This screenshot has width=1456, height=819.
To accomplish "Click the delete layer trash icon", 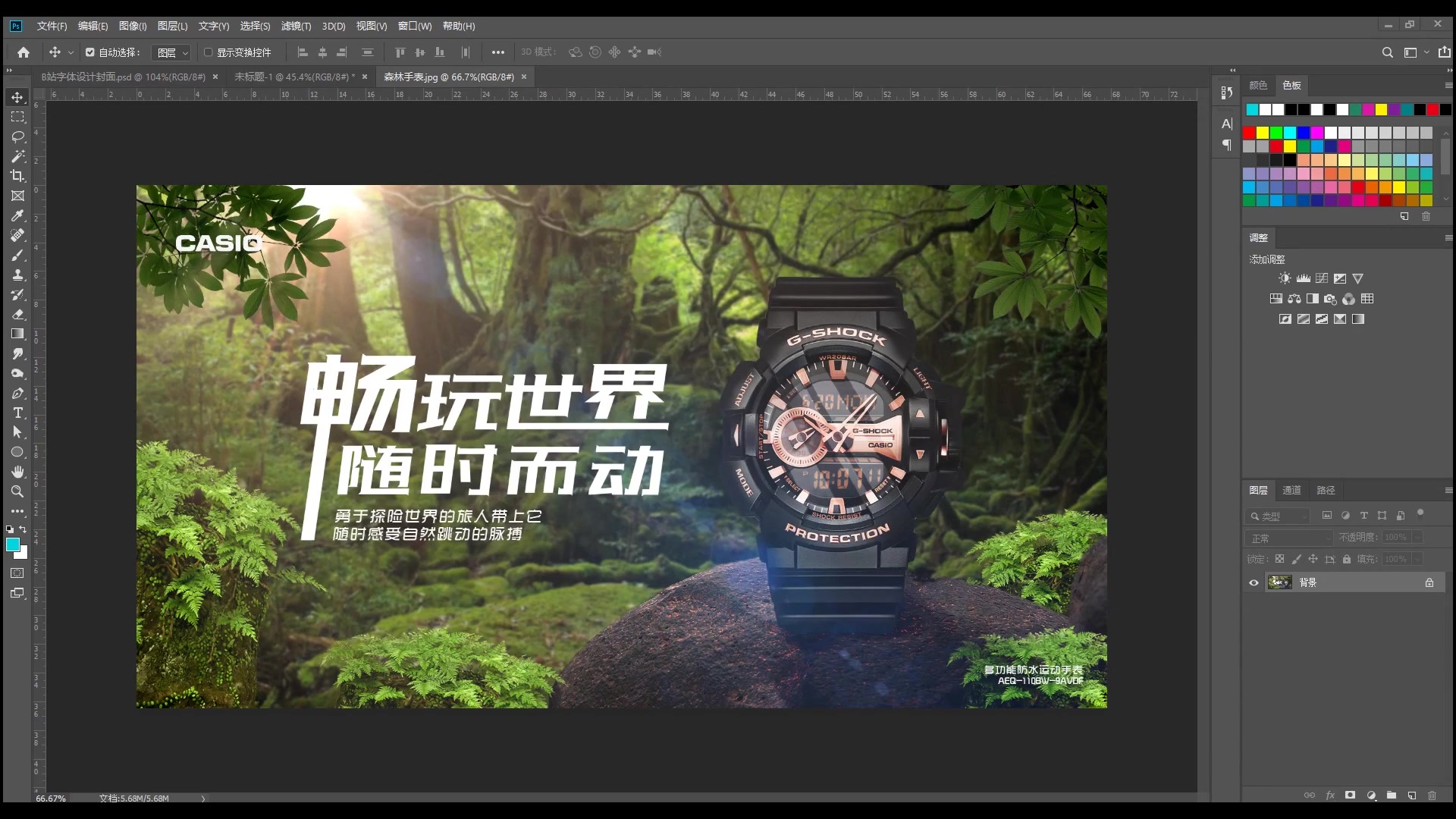I will pyautogui.click(x=1432, y=795).
